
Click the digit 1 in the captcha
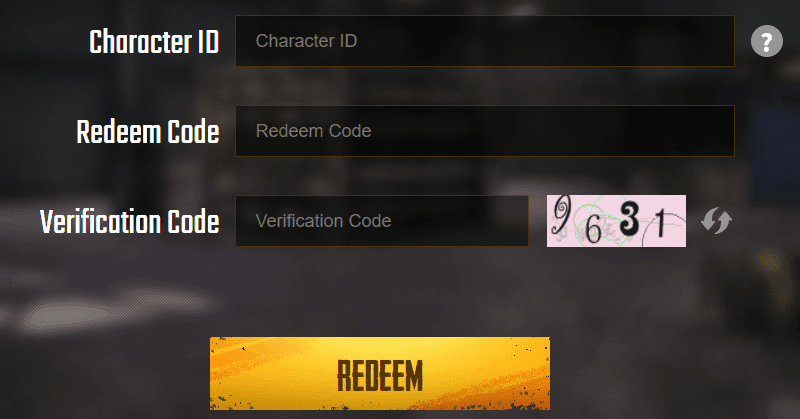pyautogui.click(x=661, y=224)
